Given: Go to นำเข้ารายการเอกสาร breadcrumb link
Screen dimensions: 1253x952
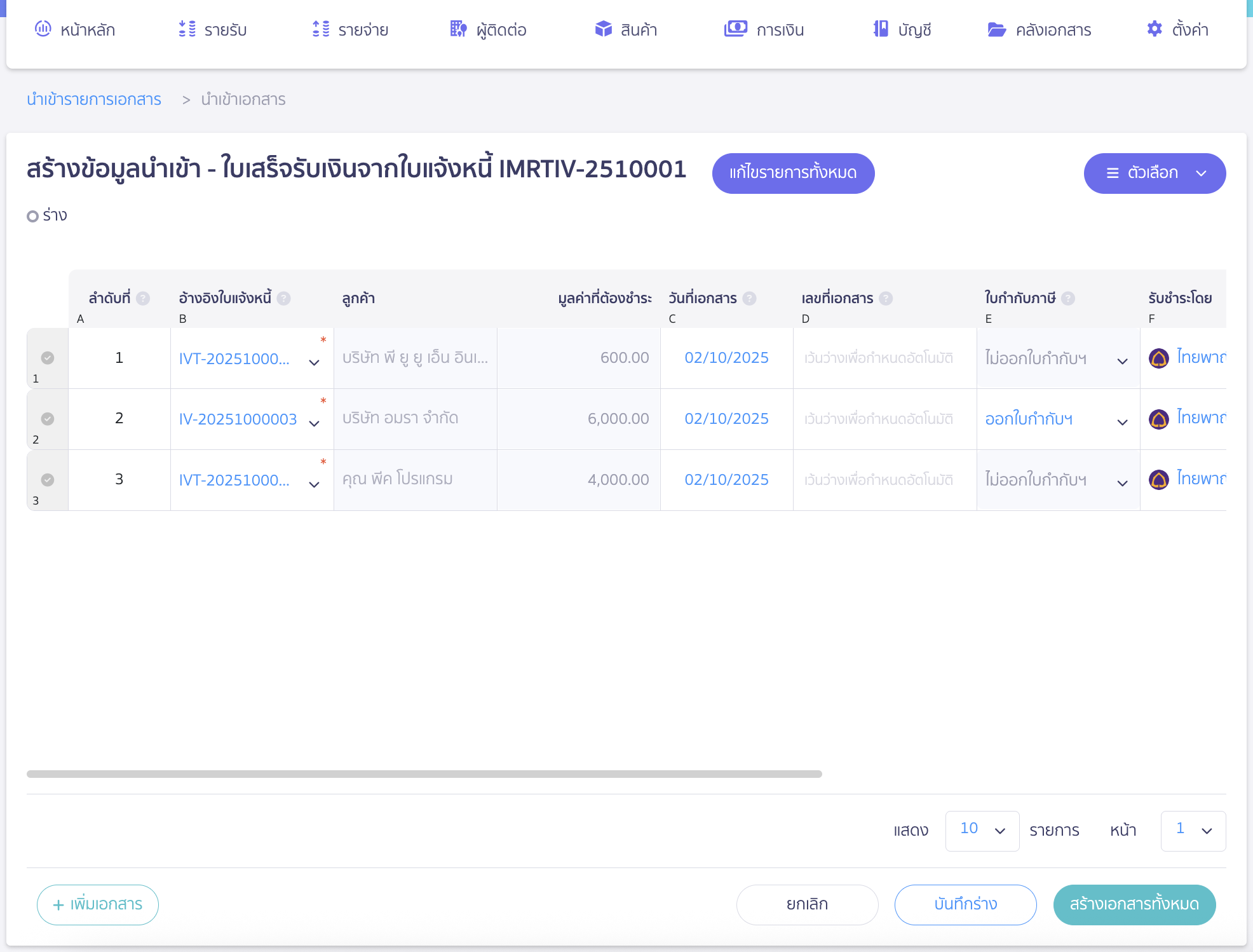Looking at the screenshot, I should [x=93, y=99].
